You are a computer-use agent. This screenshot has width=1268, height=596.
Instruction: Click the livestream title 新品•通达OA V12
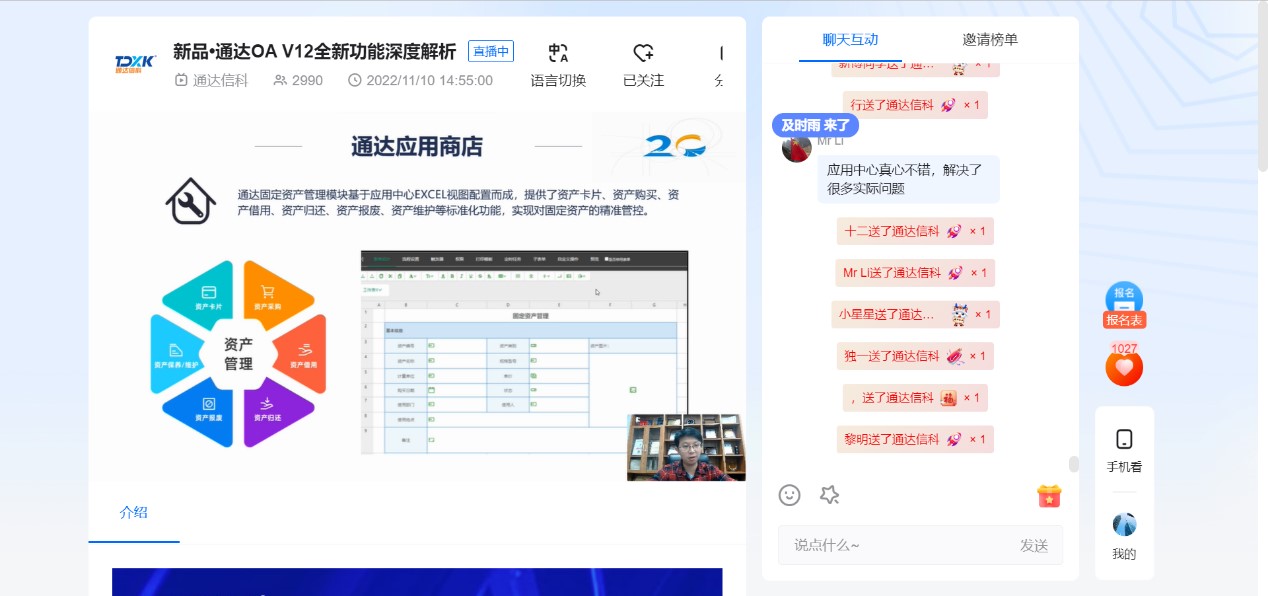[x=314, y=52]
